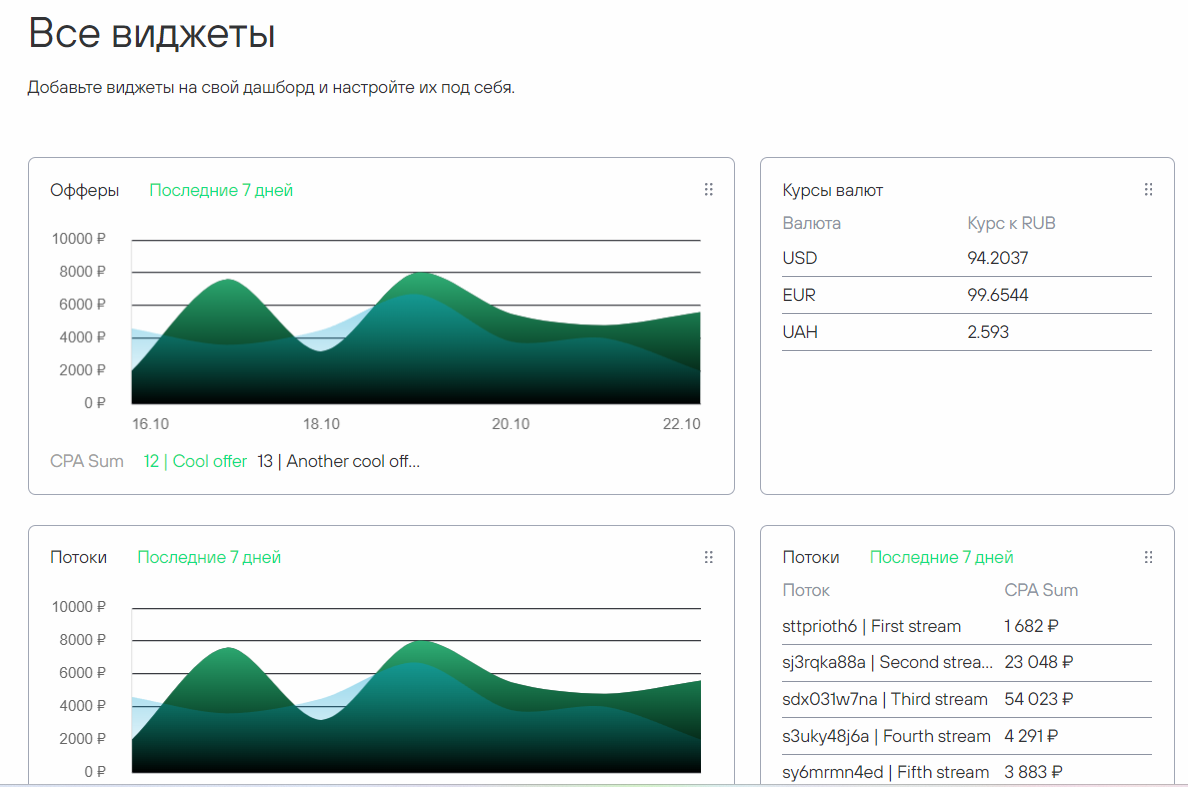Viewport: 1188px width, 787px height.
Task: Click the Валюта column header
Action: click(x=811, y=223)
